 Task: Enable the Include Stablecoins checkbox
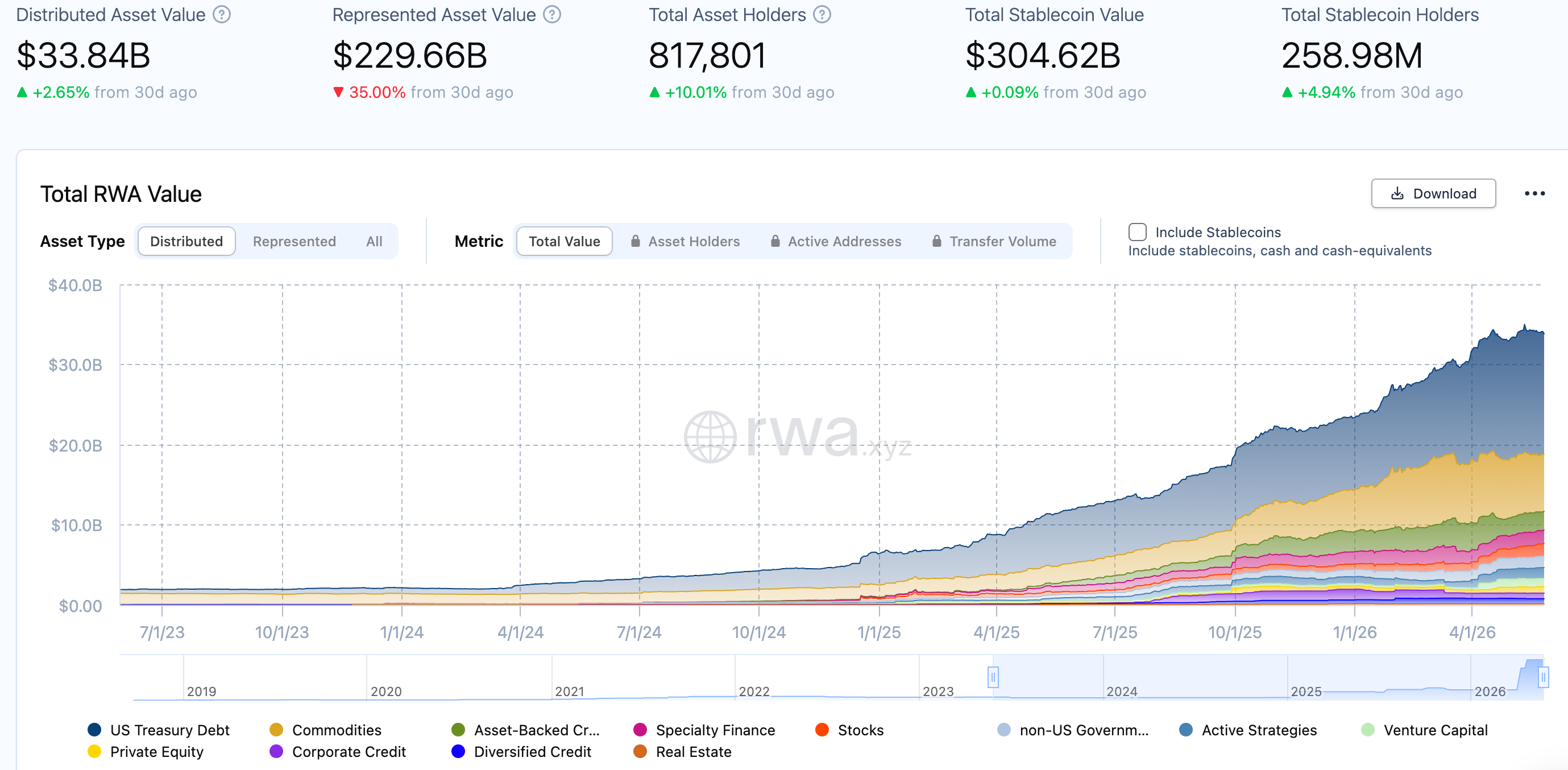point(1137,232)
